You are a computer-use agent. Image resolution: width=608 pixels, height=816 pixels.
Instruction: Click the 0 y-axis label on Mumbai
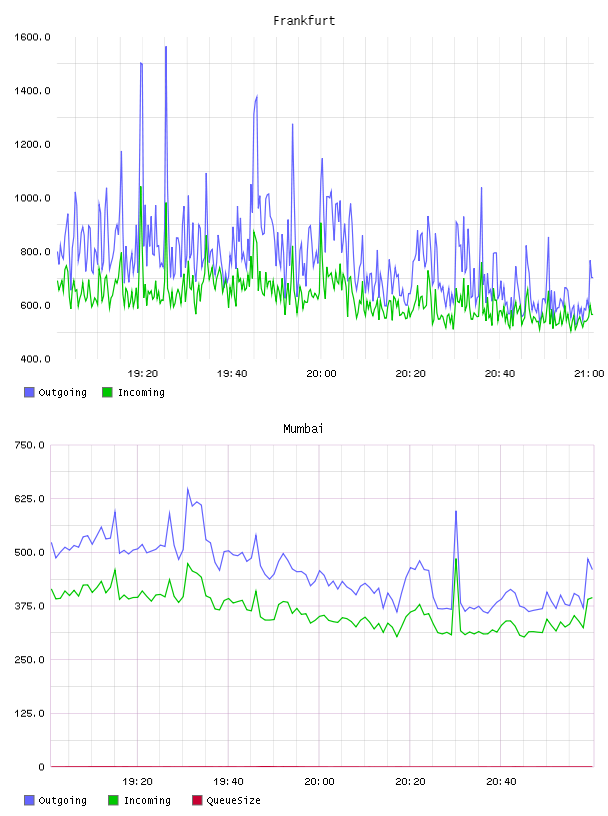41,767
